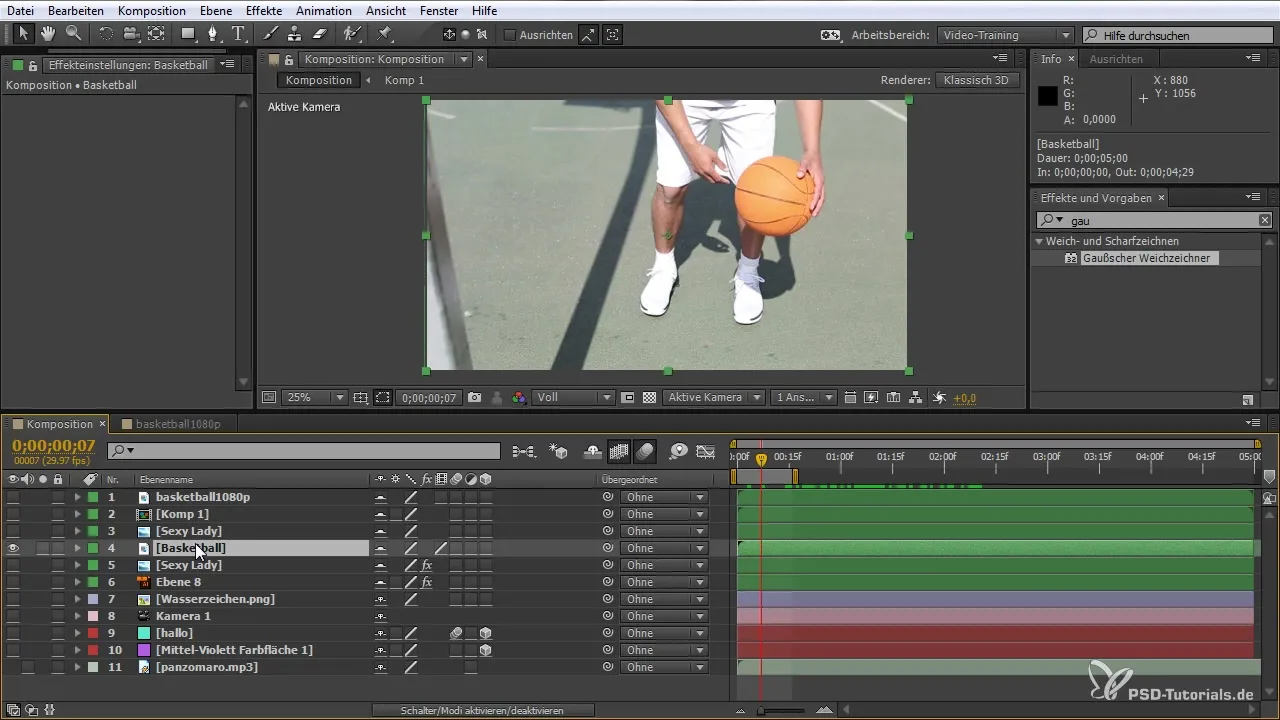Hide the Basketball layer eye icon

tap(13, 548)
